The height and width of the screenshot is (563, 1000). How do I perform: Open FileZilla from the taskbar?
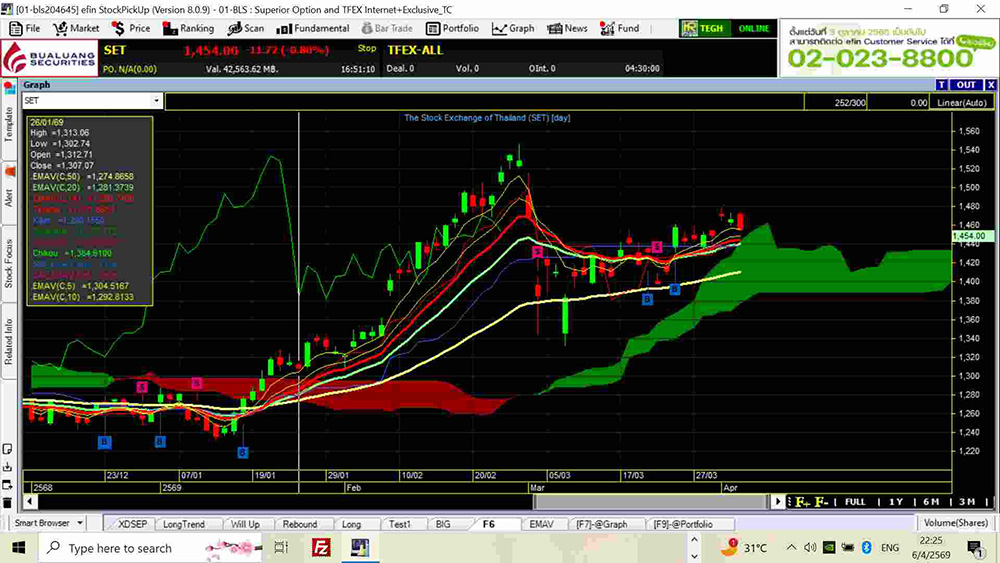[x=321, y=548]
